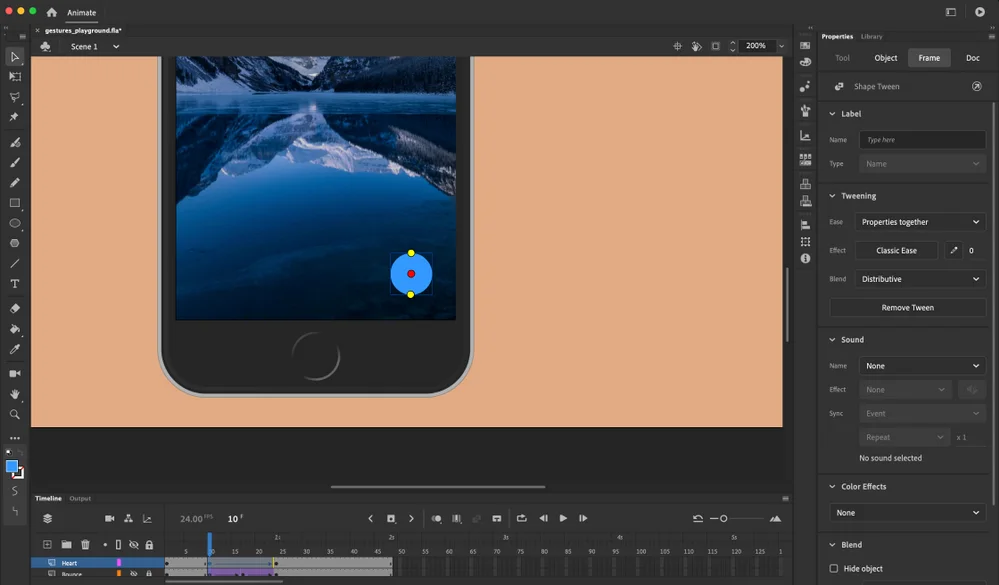999x585 pixels.
Task: Hide the Heart layer
Action: pos(132,562)
